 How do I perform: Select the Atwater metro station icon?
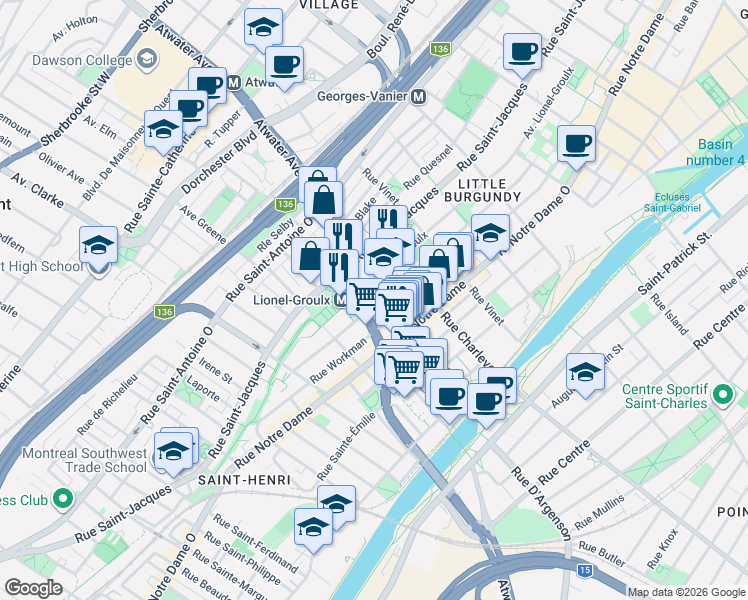[234, 83]
